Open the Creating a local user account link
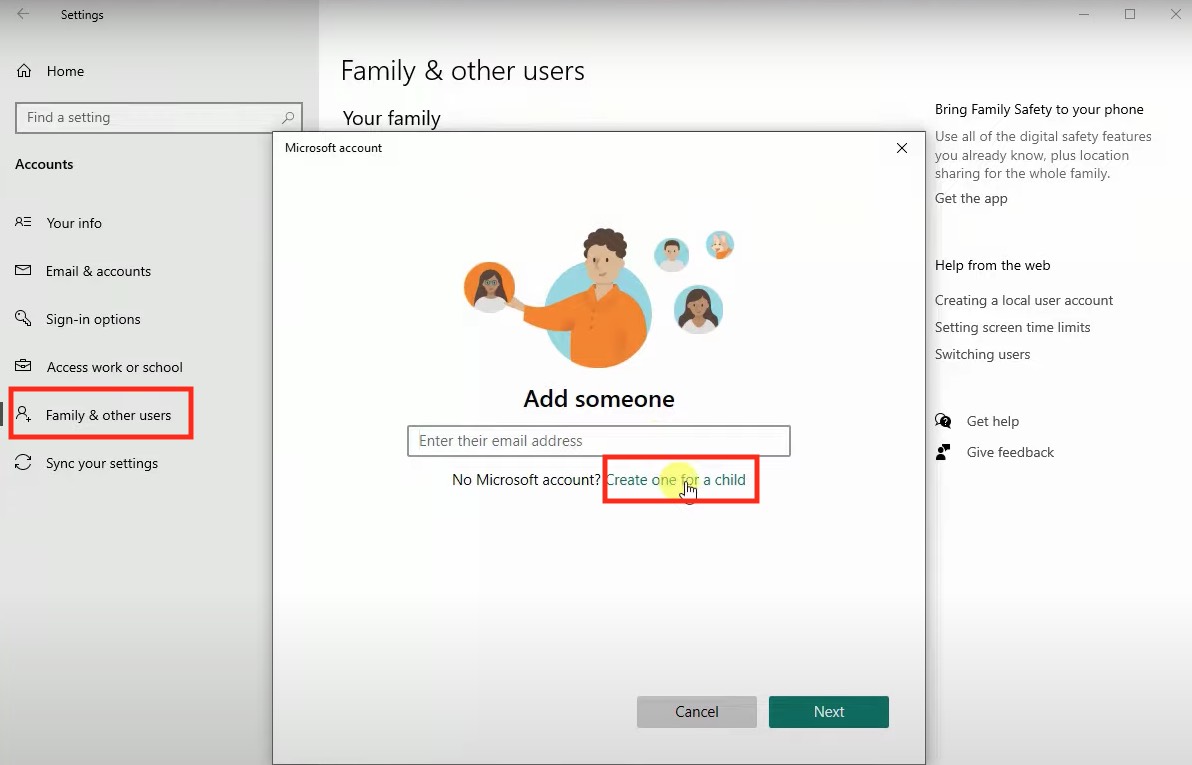Viewport: 1192px width, 765px height. [x=1024, y=300]
